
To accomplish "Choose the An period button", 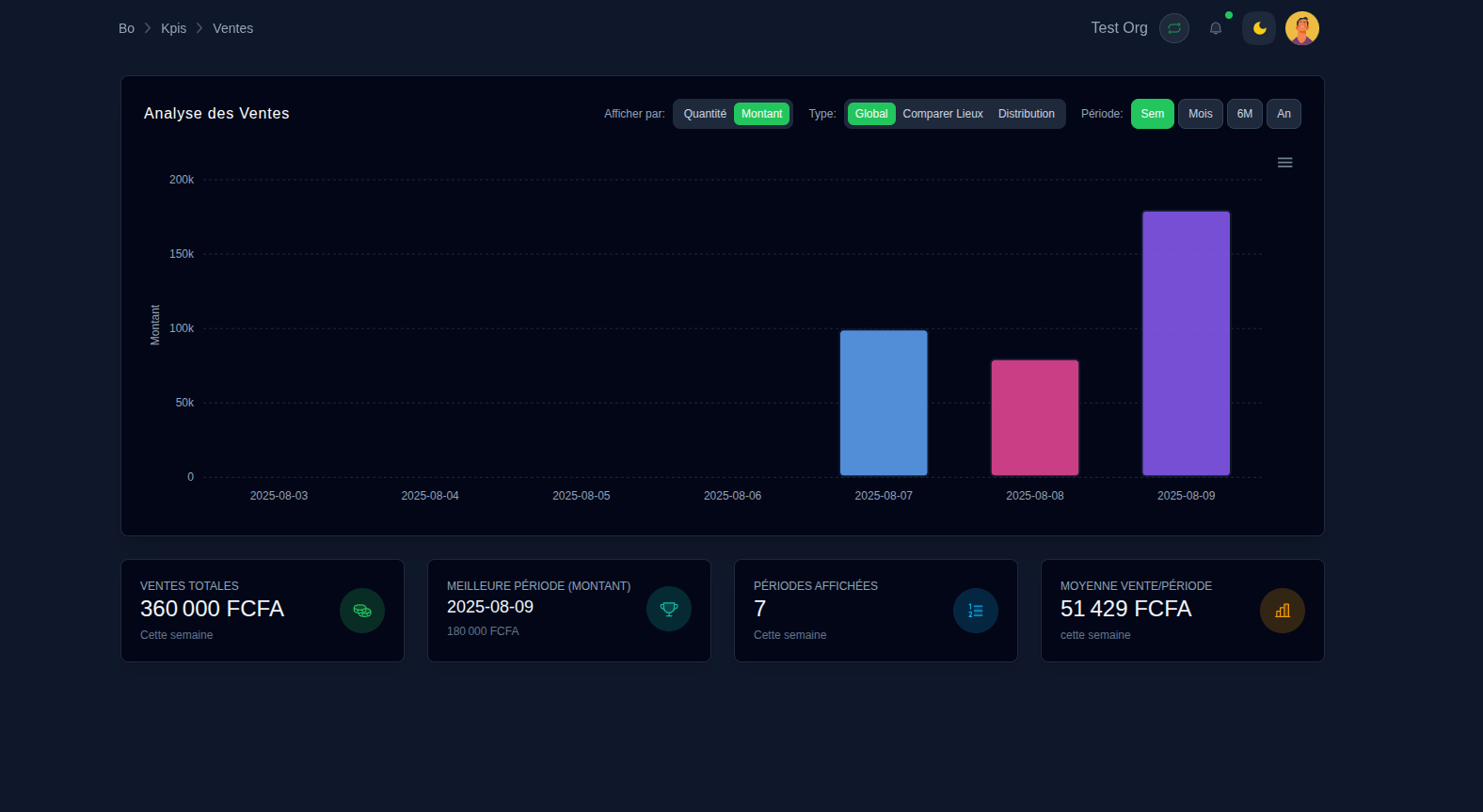I will (x=1284, y=114).
